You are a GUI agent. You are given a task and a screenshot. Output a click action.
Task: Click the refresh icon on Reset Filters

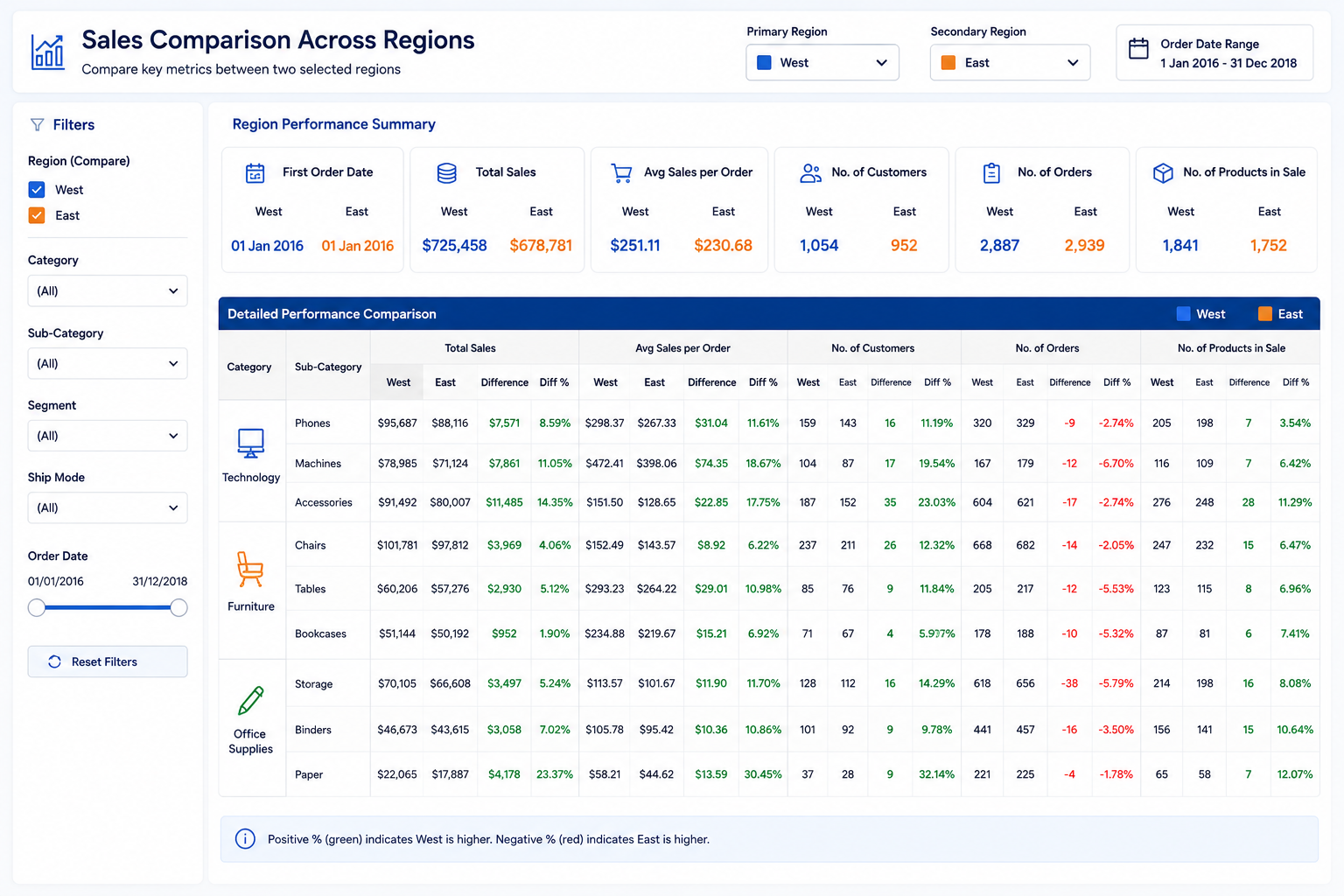(54, 661)
